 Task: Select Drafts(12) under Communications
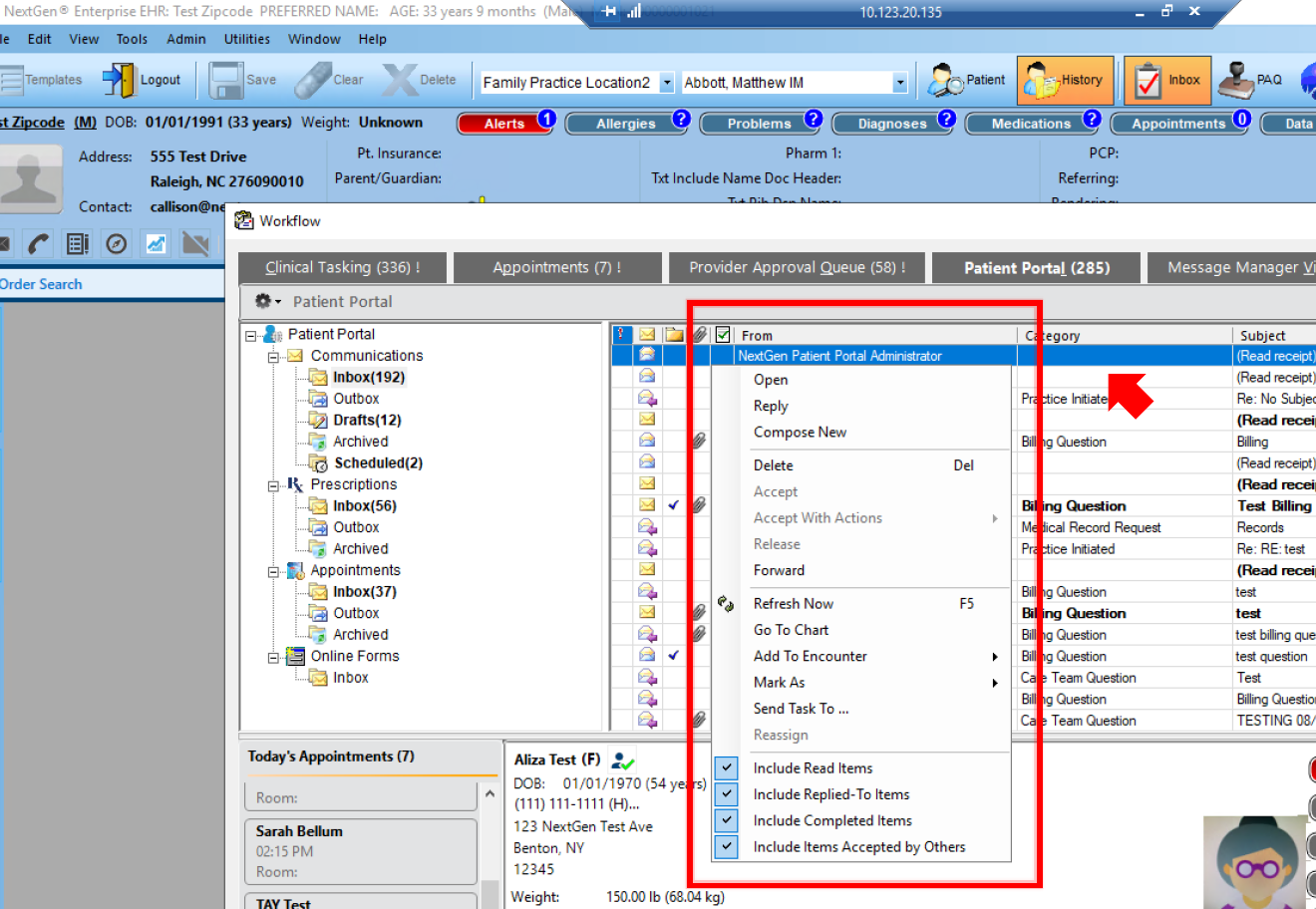coord(367,420)
